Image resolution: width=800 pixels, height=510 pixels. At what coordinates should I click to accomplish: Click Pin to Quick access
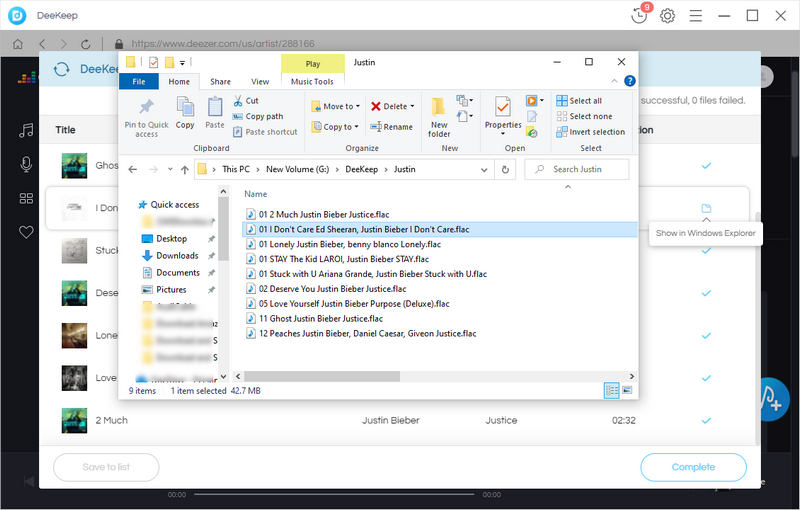[146, 118]
